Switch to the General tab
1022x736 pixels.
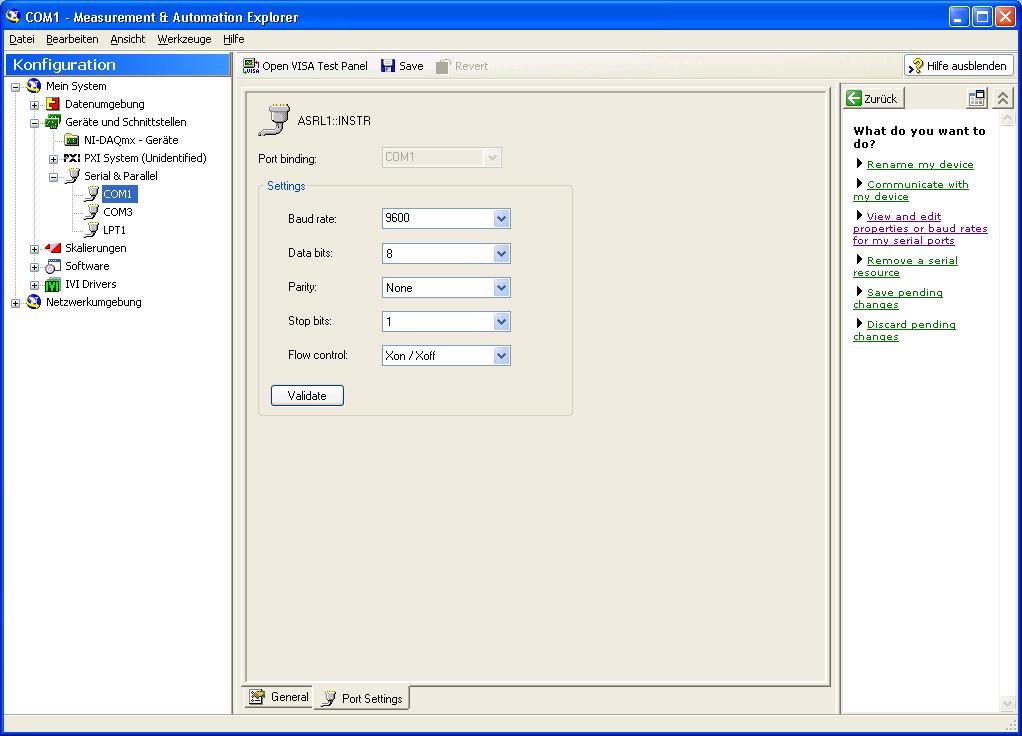(279, 697)
